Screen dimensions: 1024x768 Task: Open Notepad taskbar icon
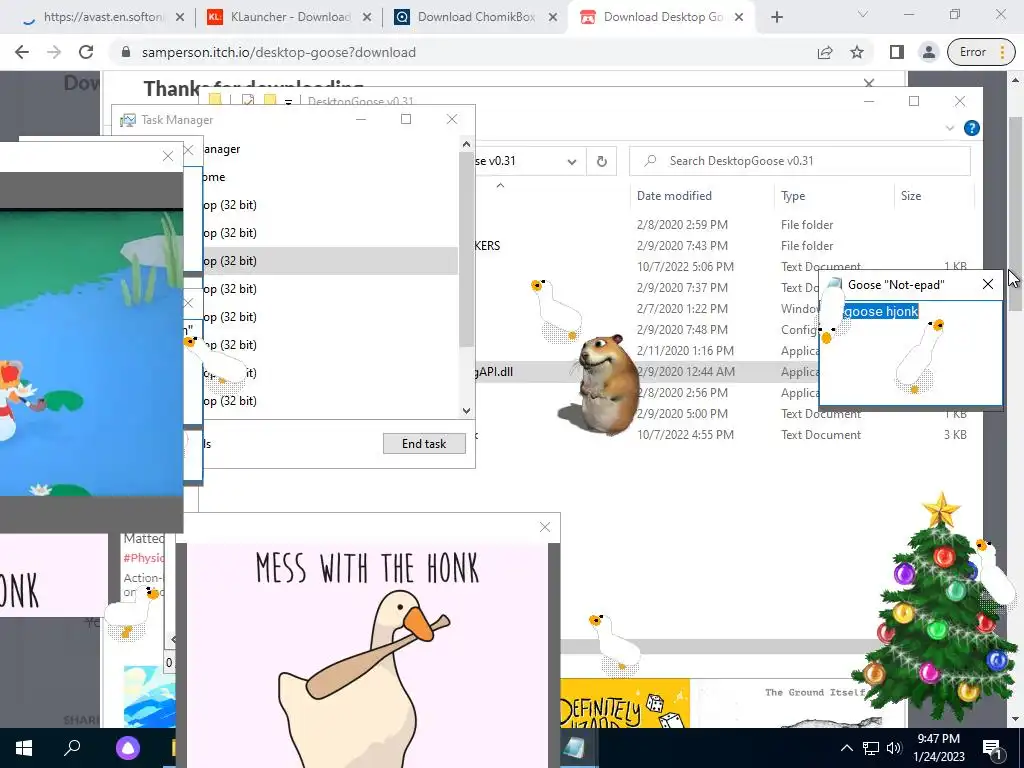pos(575,748)
